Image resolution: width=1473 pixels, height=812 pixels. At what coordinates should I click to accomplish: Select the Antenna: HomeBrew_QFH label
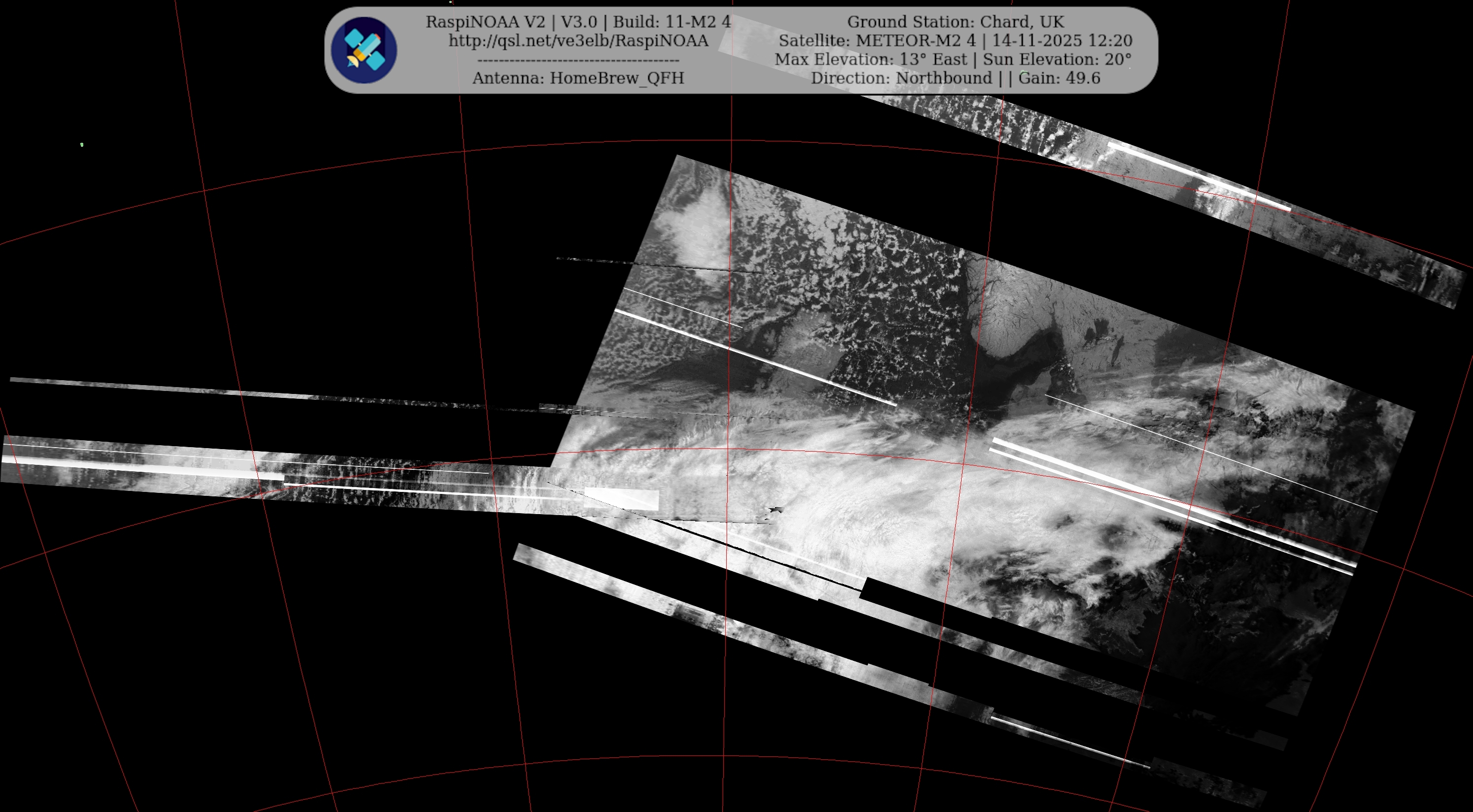[x=578, y=78]
